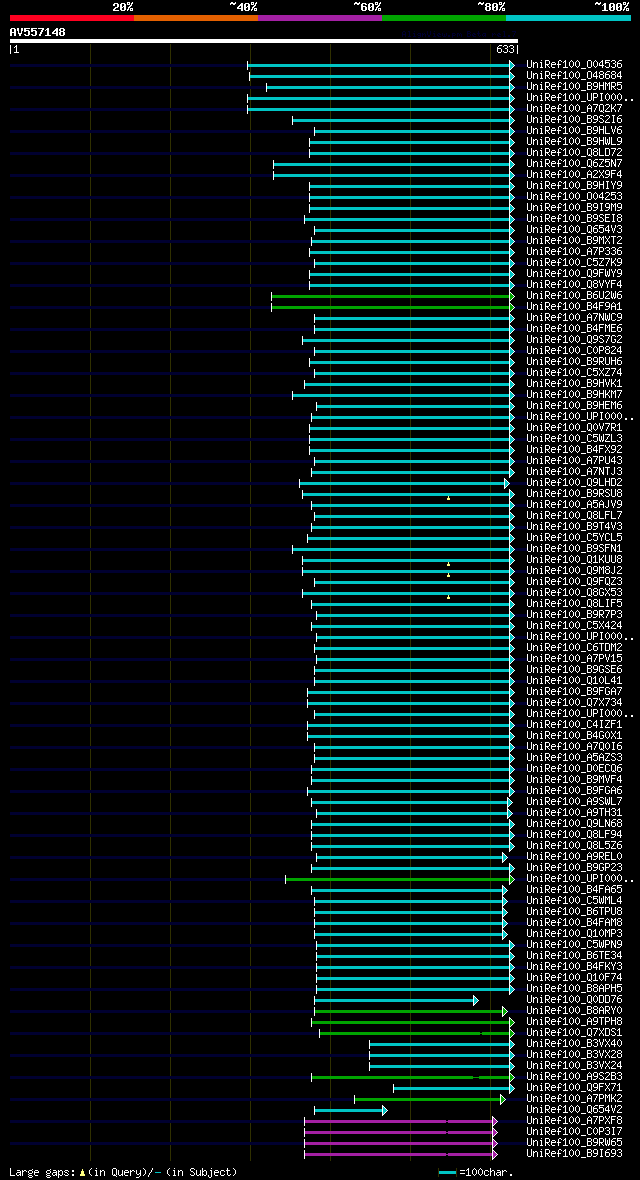Select hit label UniRef100_Q654V3
This screenshot has height=1180, width=640.
pos(574,230)
